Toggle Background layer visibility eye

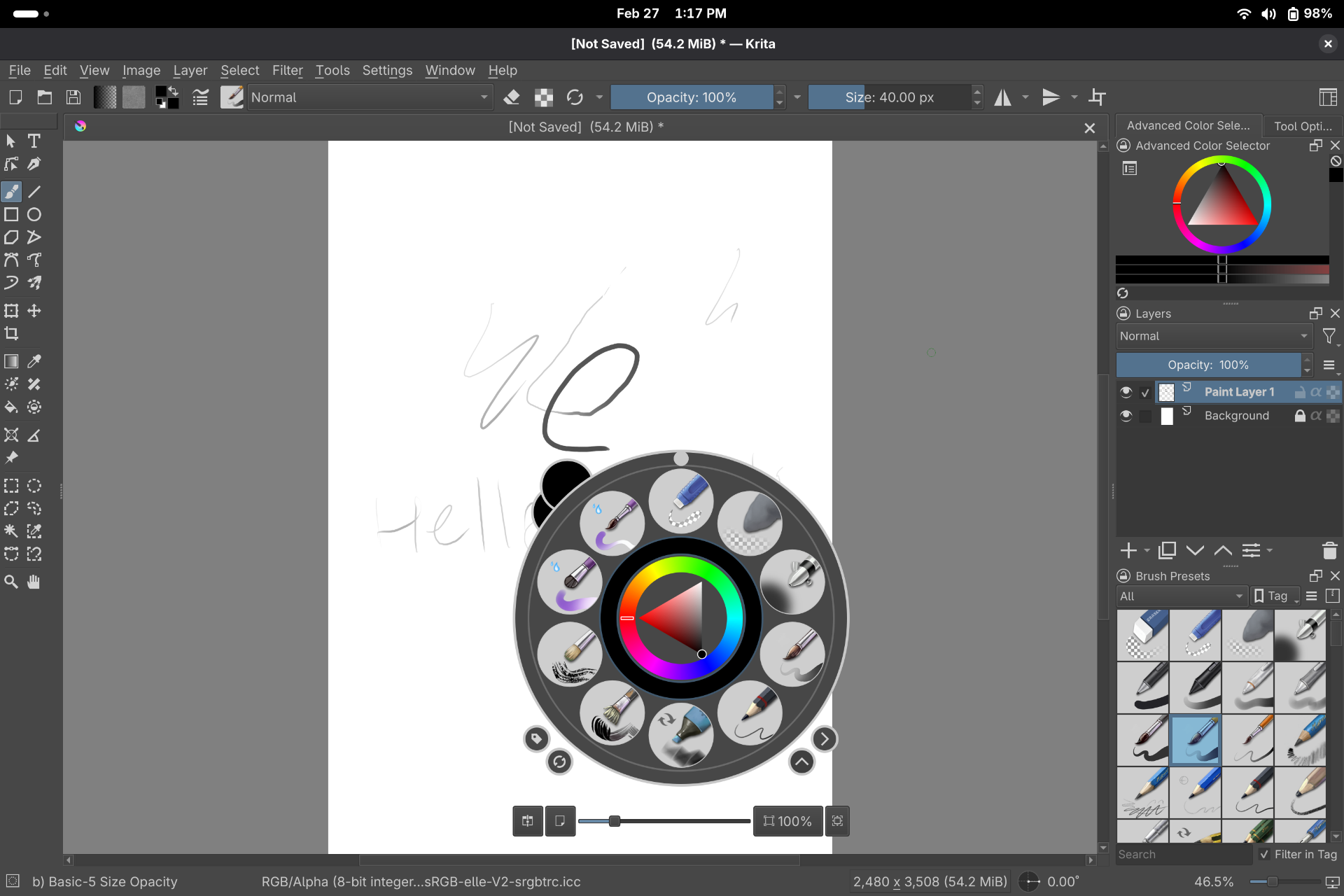[x=1126, y=416]
